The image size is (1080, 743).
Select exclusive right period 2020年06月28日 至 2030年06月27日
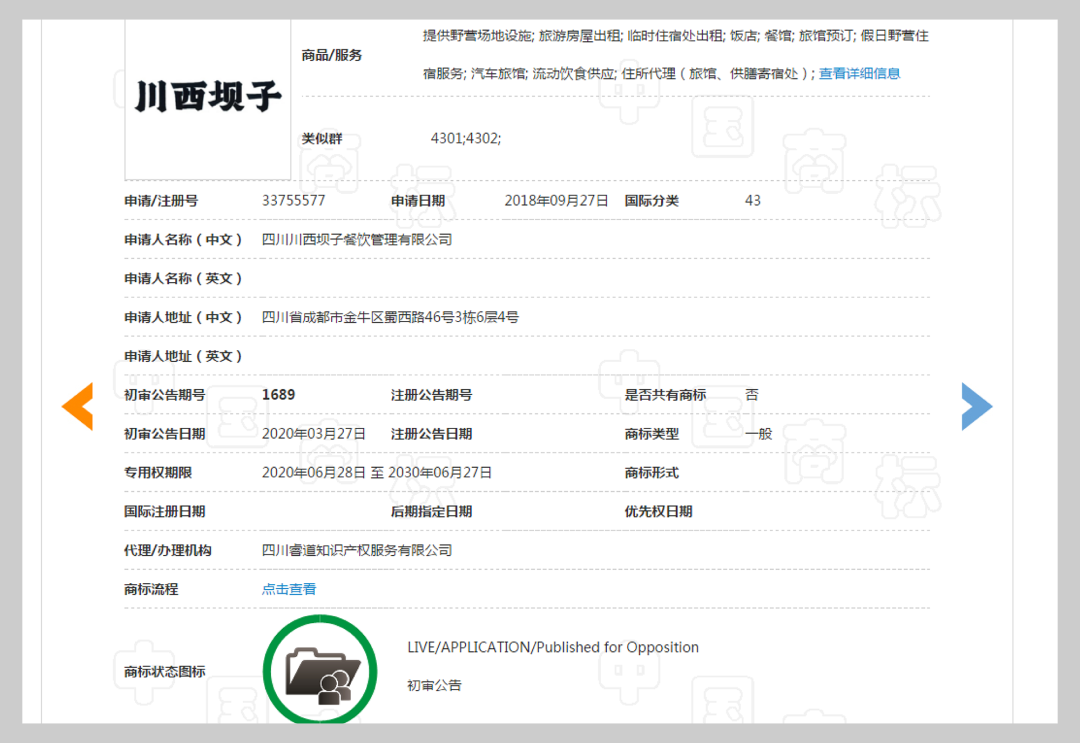[377, 473]
